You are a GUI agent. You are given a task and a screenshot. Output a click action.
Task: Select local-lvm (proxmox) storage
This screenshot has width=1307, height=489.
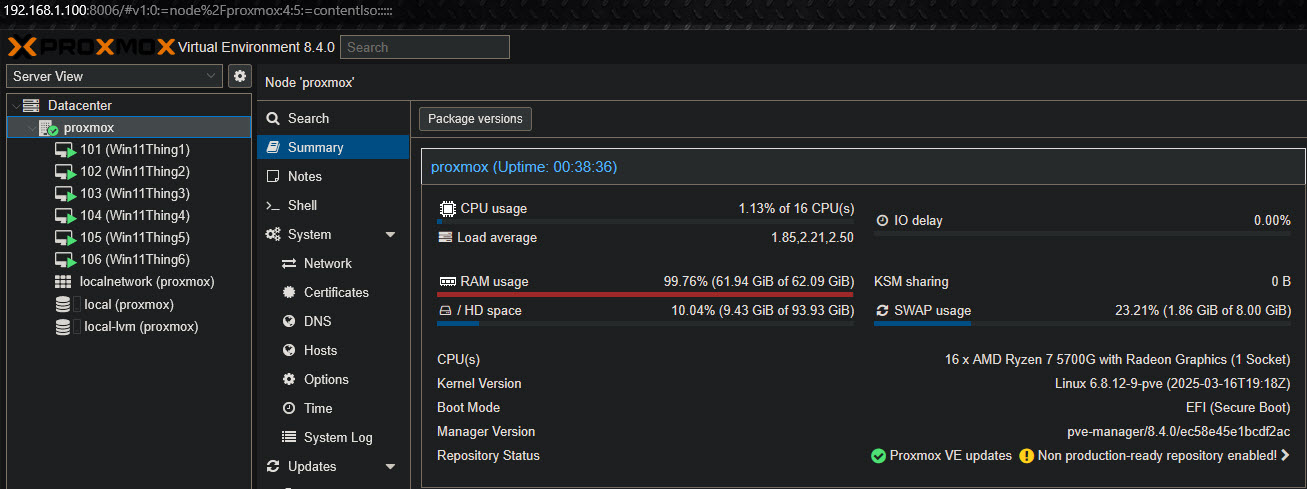(129, 326)
